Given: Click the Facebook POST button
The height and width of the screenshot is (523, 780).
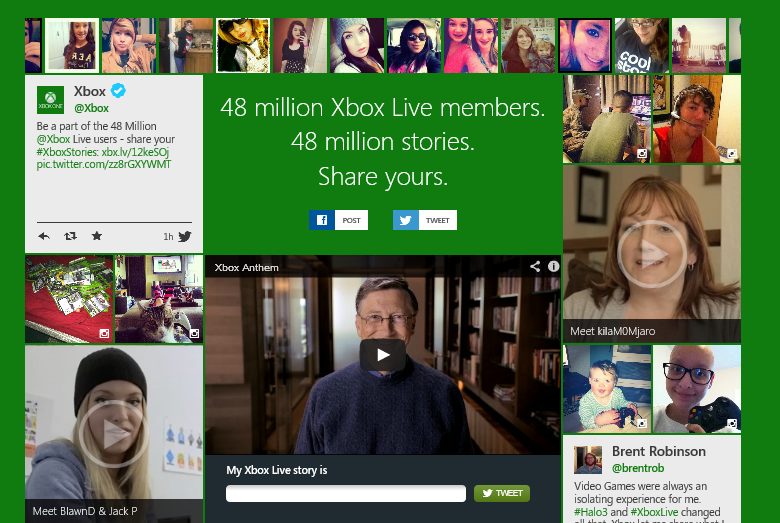Looking at the screenshot, I should [338, 220].
